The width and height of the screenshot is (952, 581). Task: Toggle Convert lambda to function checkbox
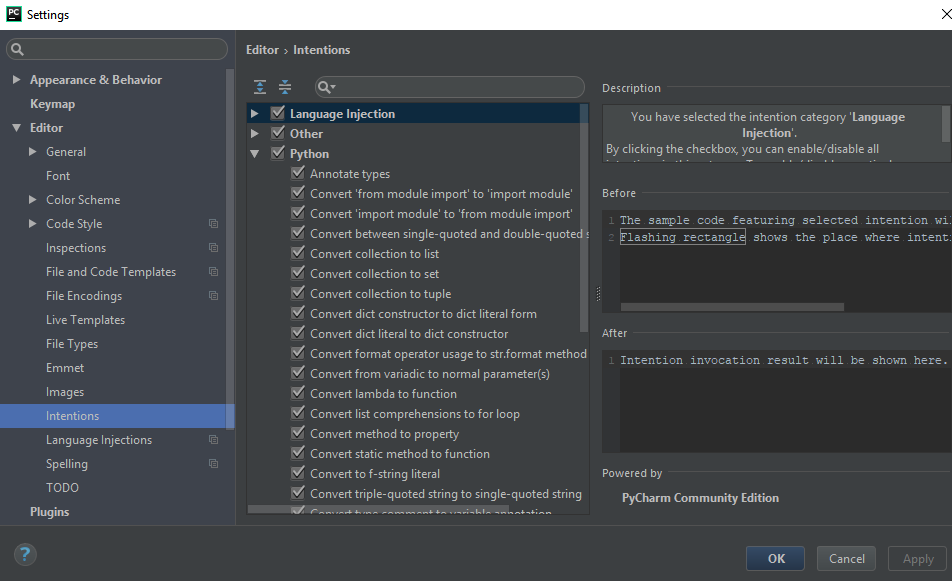coord(298,393)
